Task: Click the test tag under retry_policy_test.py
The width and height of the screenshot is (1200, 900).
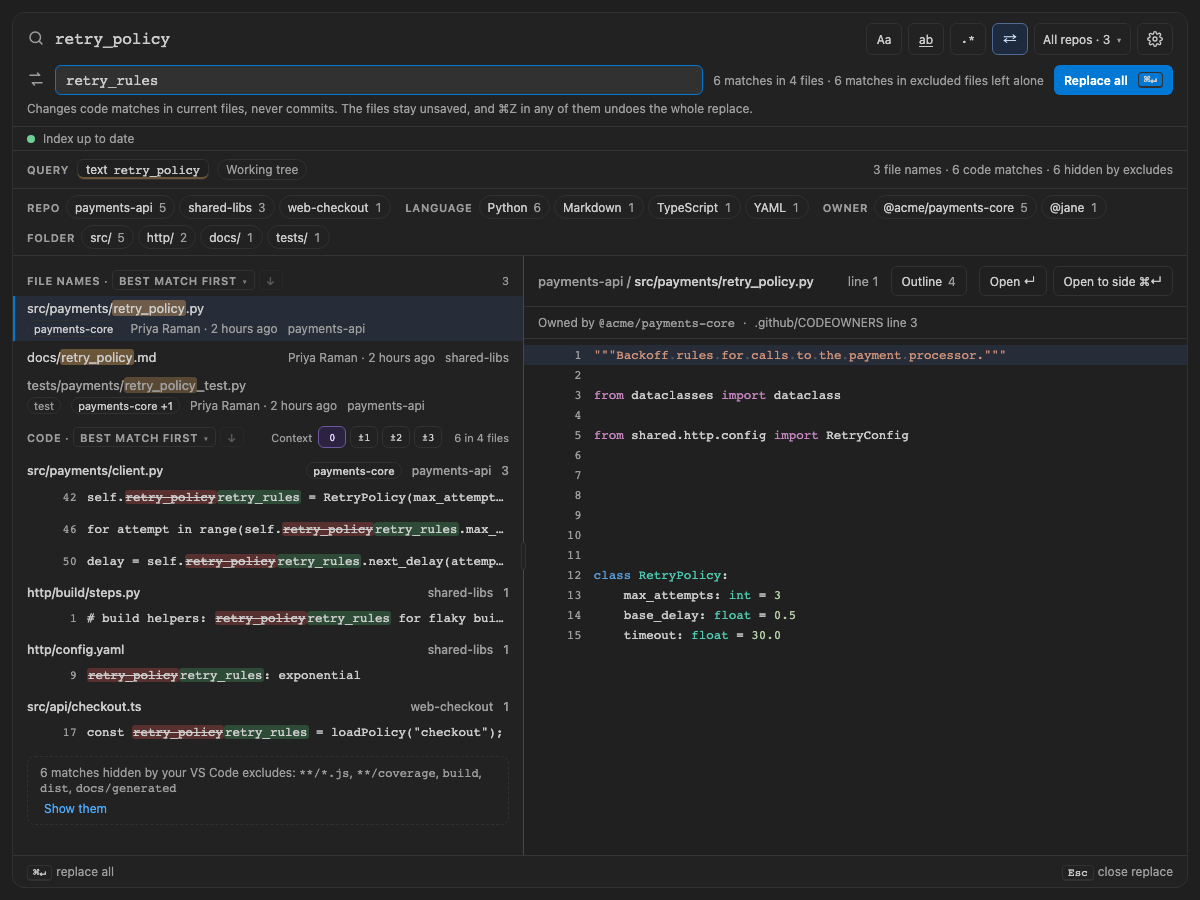Action: (x=44, y=406)
